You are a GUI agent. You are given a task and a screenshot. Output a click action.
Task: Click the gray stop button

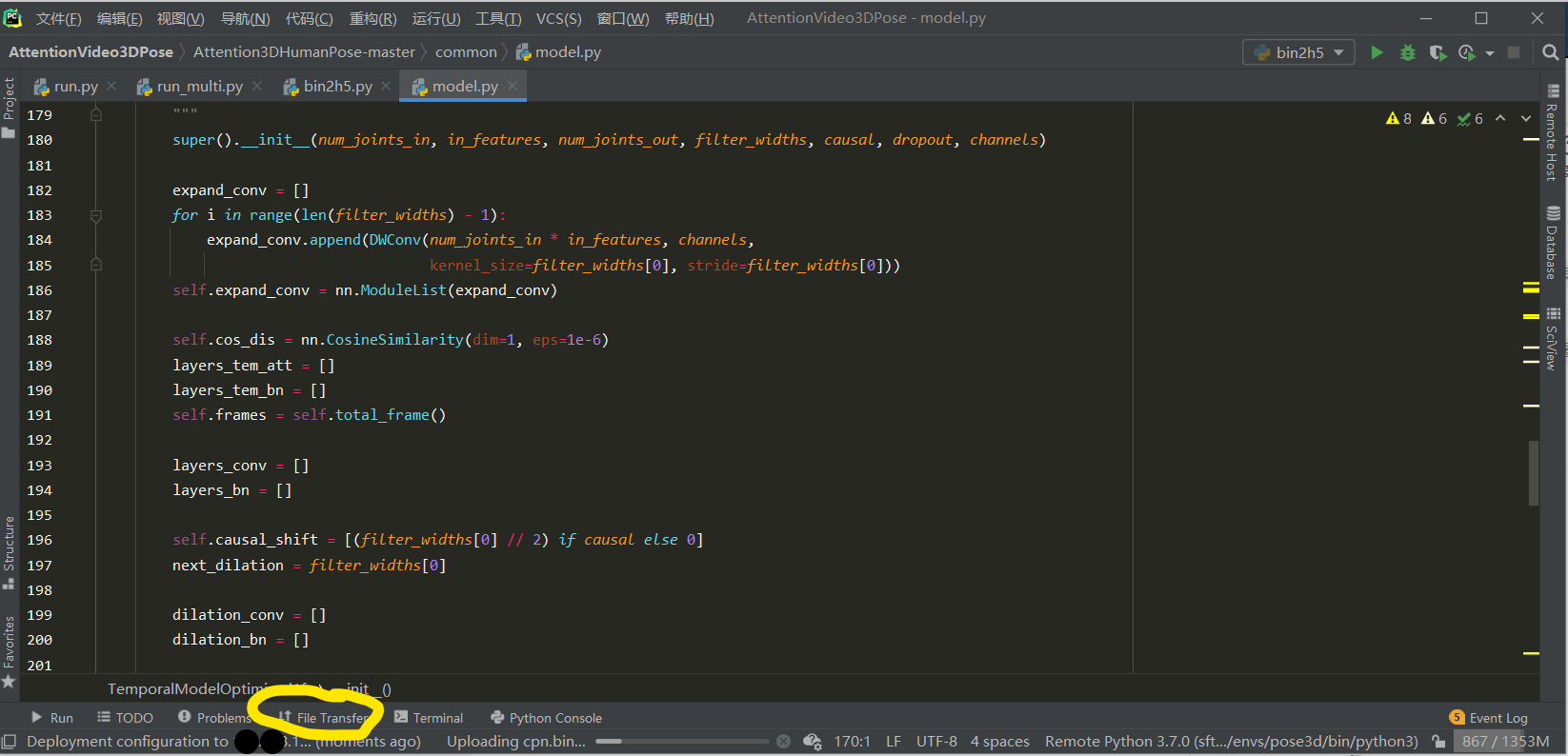1514,52
